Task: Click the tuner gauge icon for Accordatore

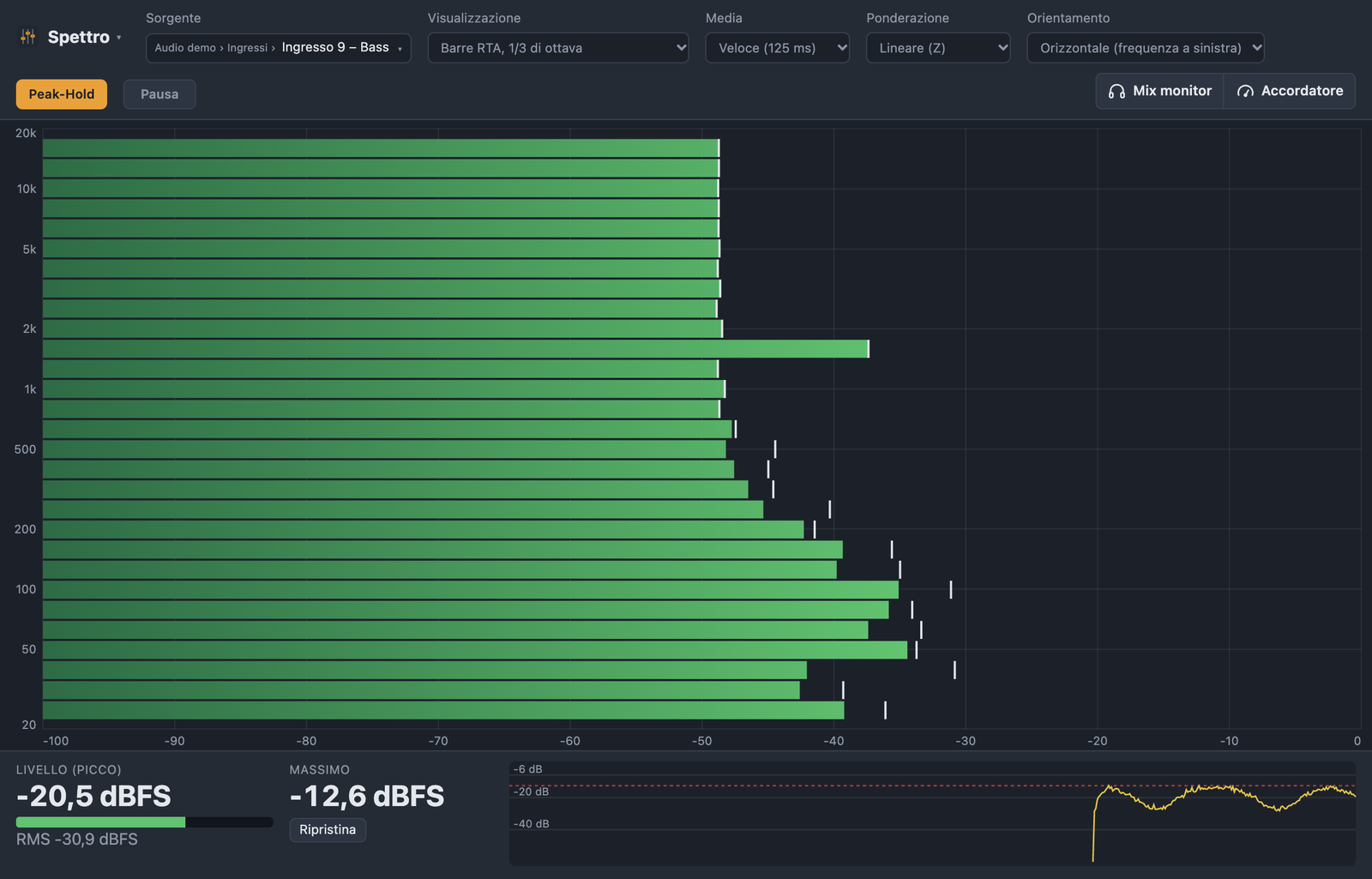Action: [x=1245, y=91]
